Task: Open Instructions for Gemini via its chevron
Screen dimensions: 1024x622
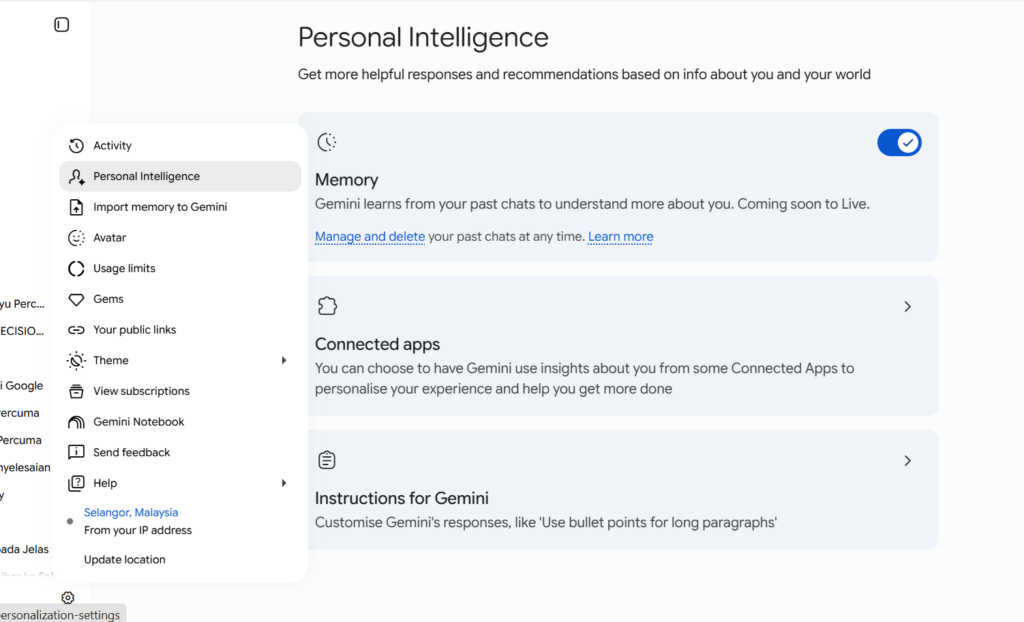Action: [908, 461]
